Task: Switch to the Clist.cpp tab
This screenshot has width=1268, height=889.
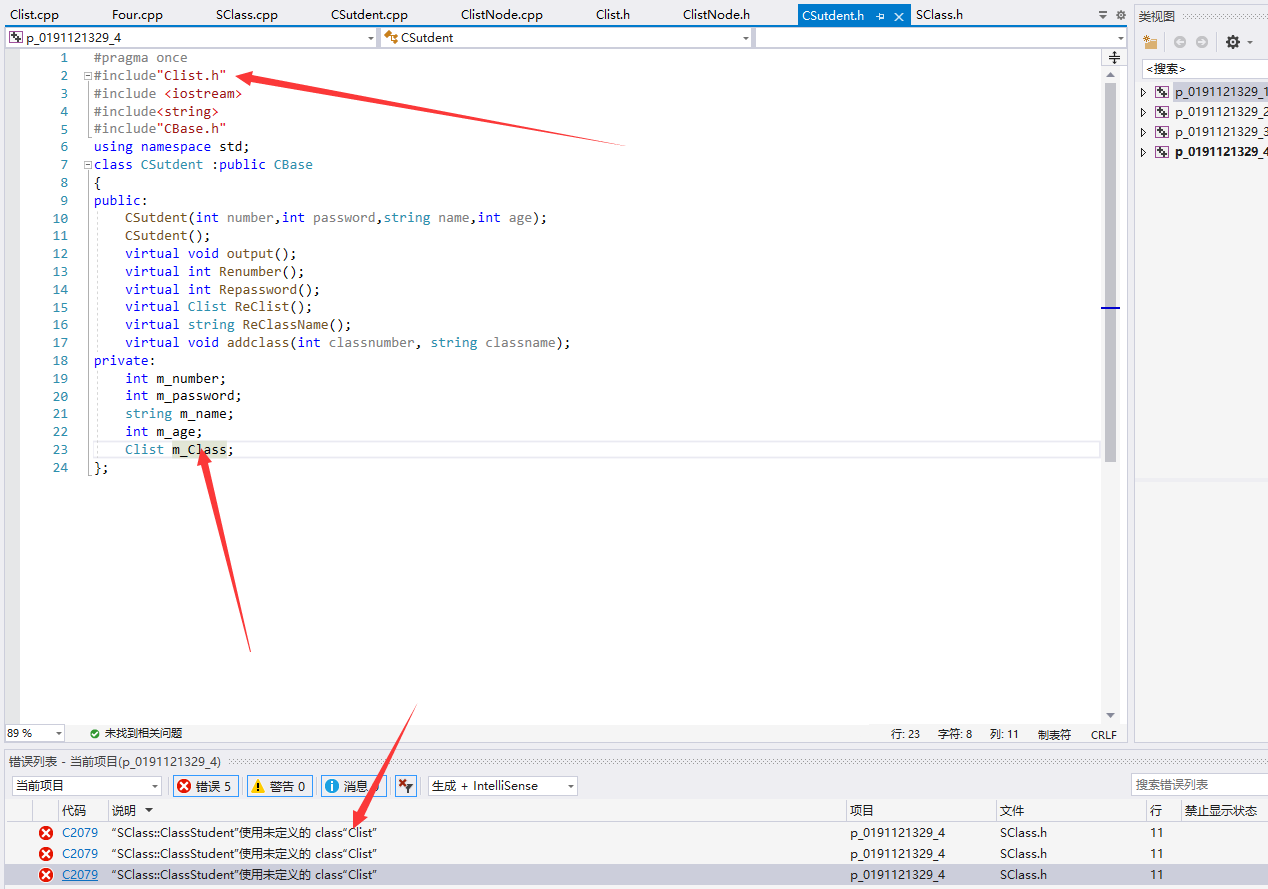Action: click(35, 15)
